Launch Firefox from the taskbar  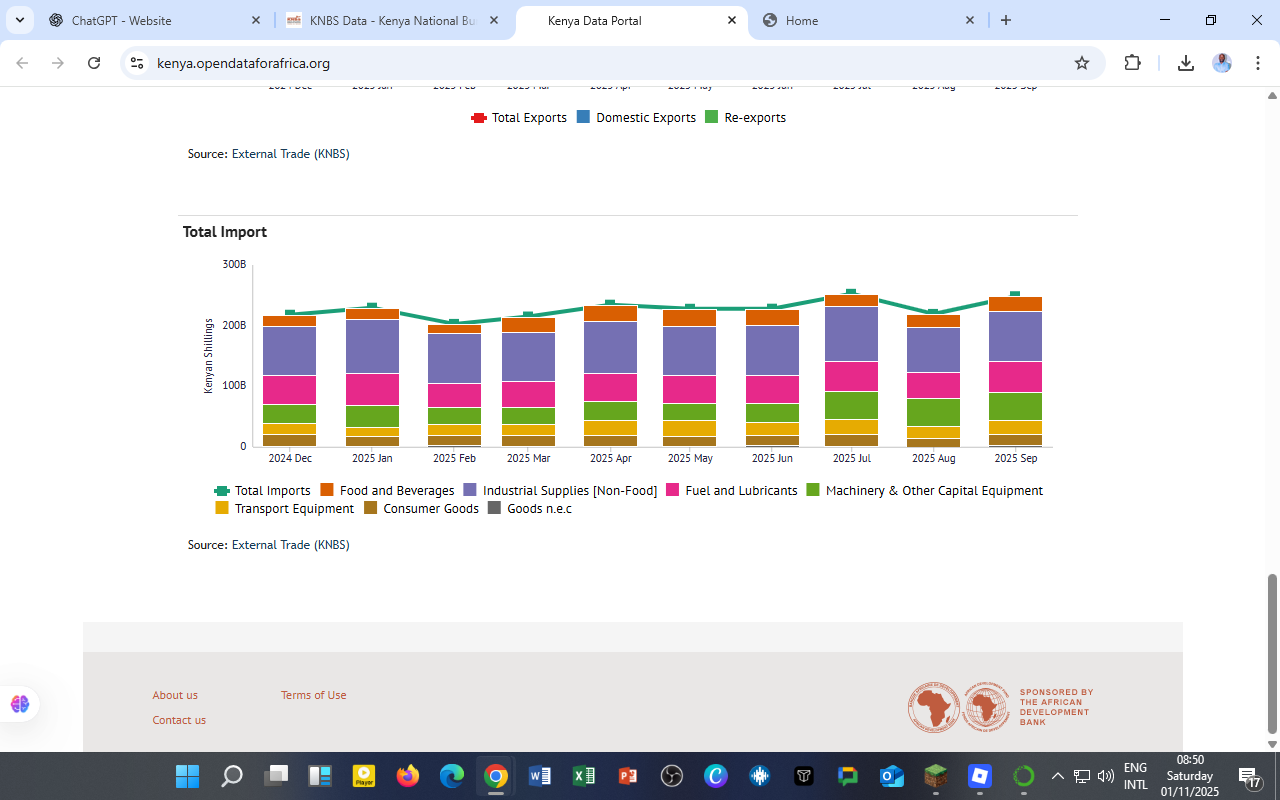[407, 775]
